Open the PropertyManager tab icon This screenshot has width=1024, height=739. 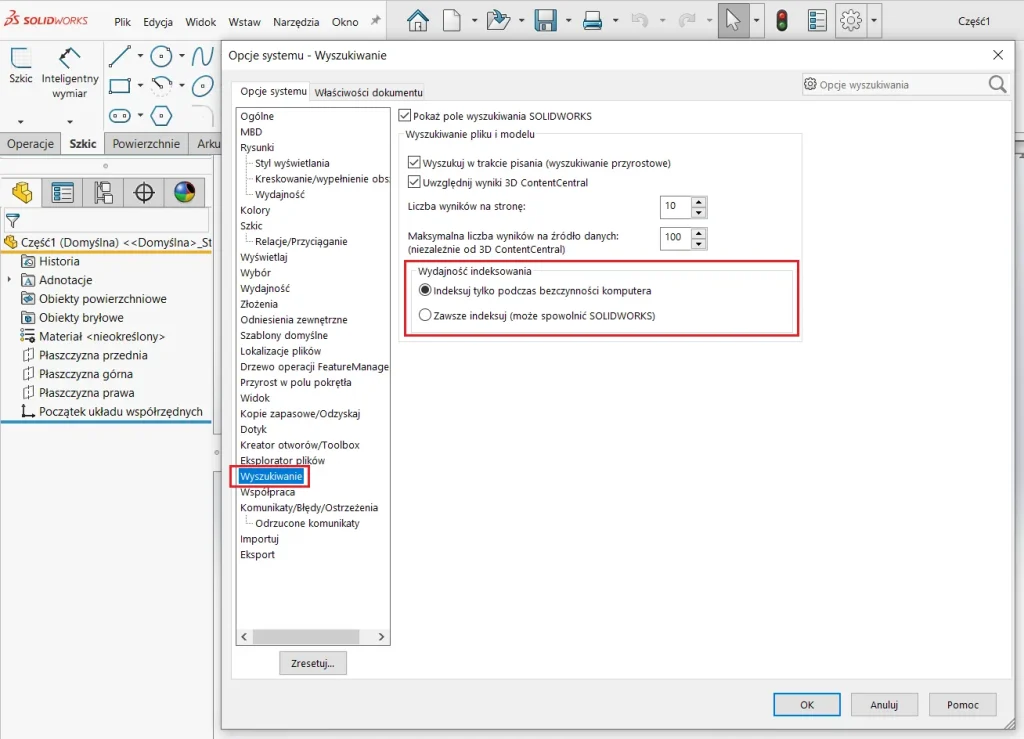(x=62, y=193)
